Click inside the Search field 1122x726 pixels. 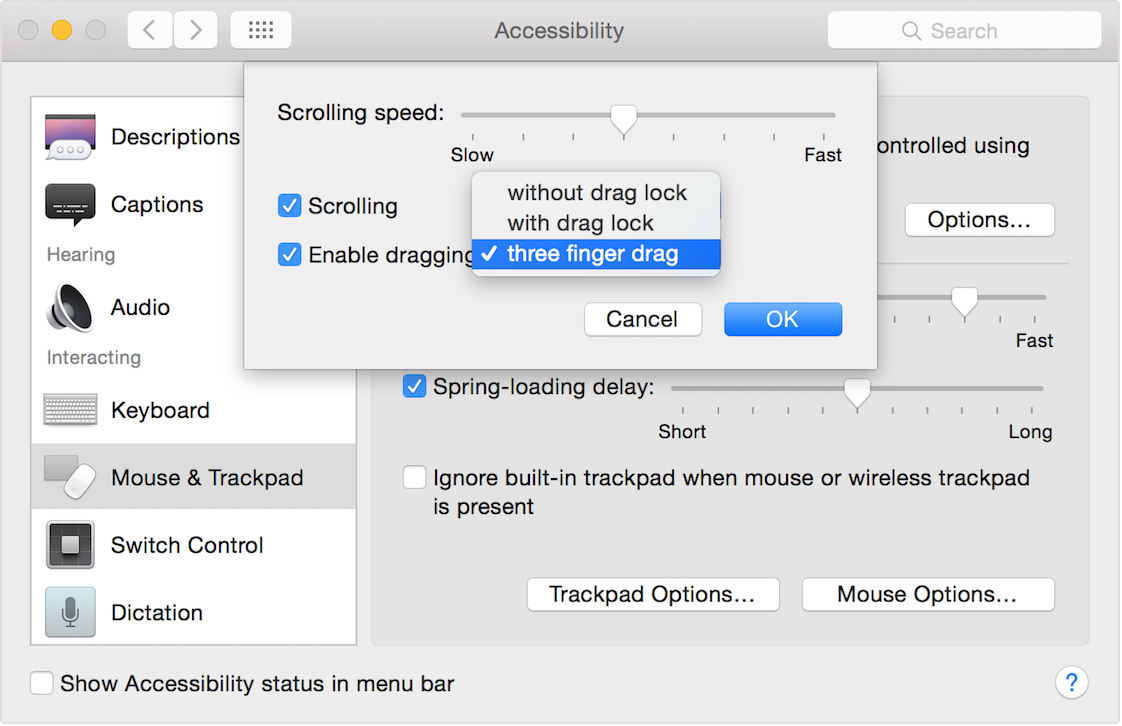[x=963, y=30]
